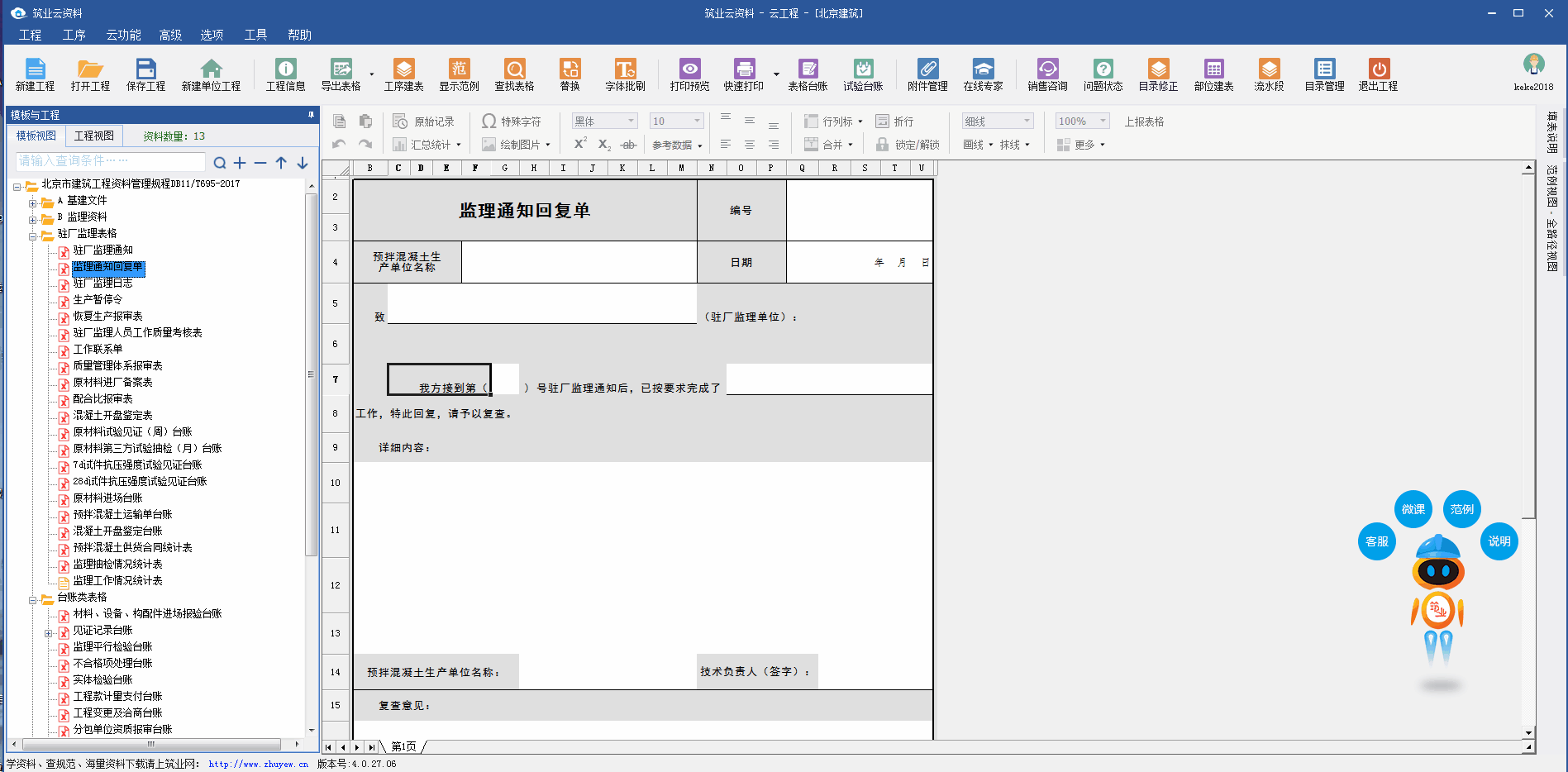Click the search magnifier beside query box
The image size is (1568, 772).
coord(220,163)
